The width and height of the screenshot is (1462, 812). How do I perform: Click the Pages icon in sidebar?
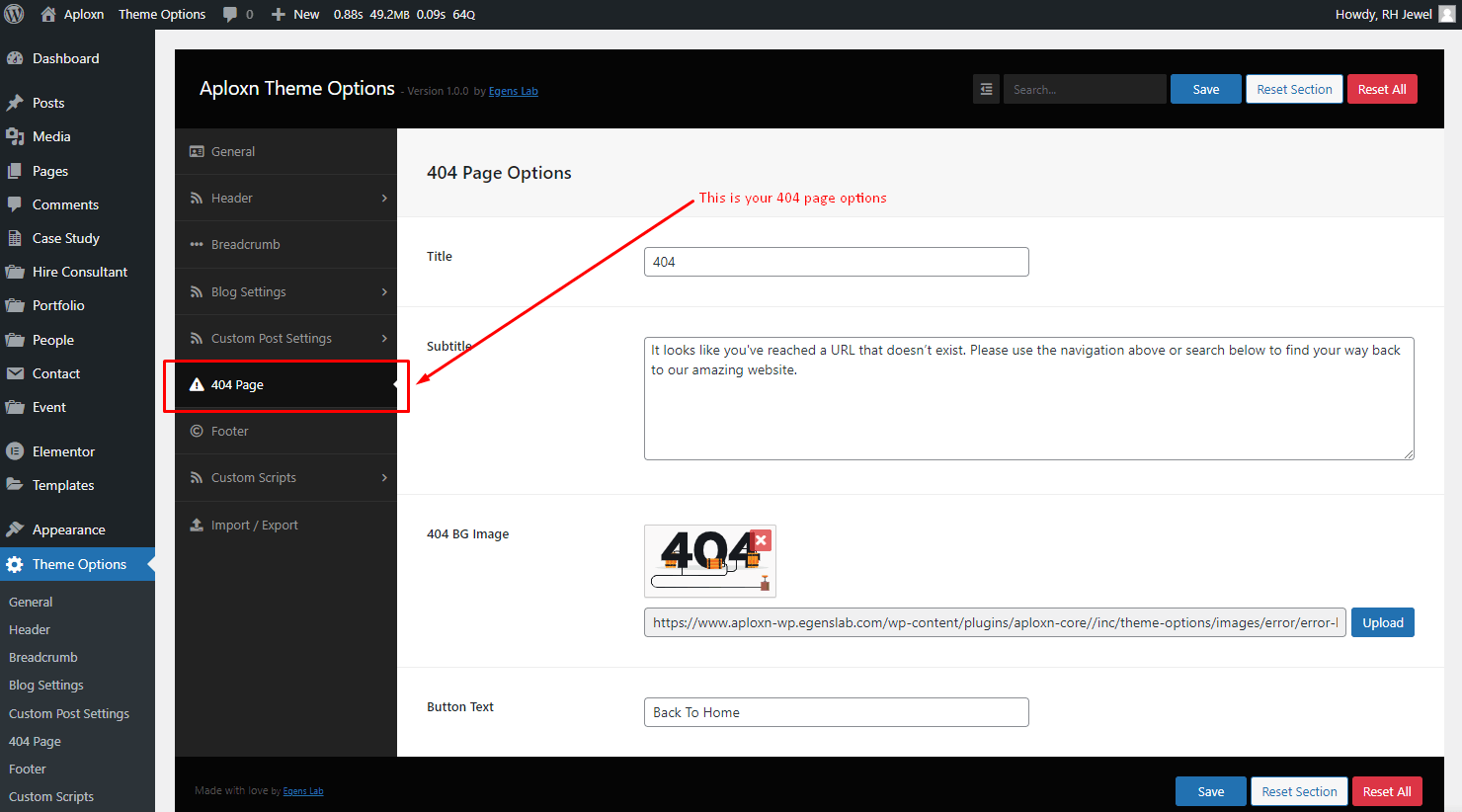15,171
